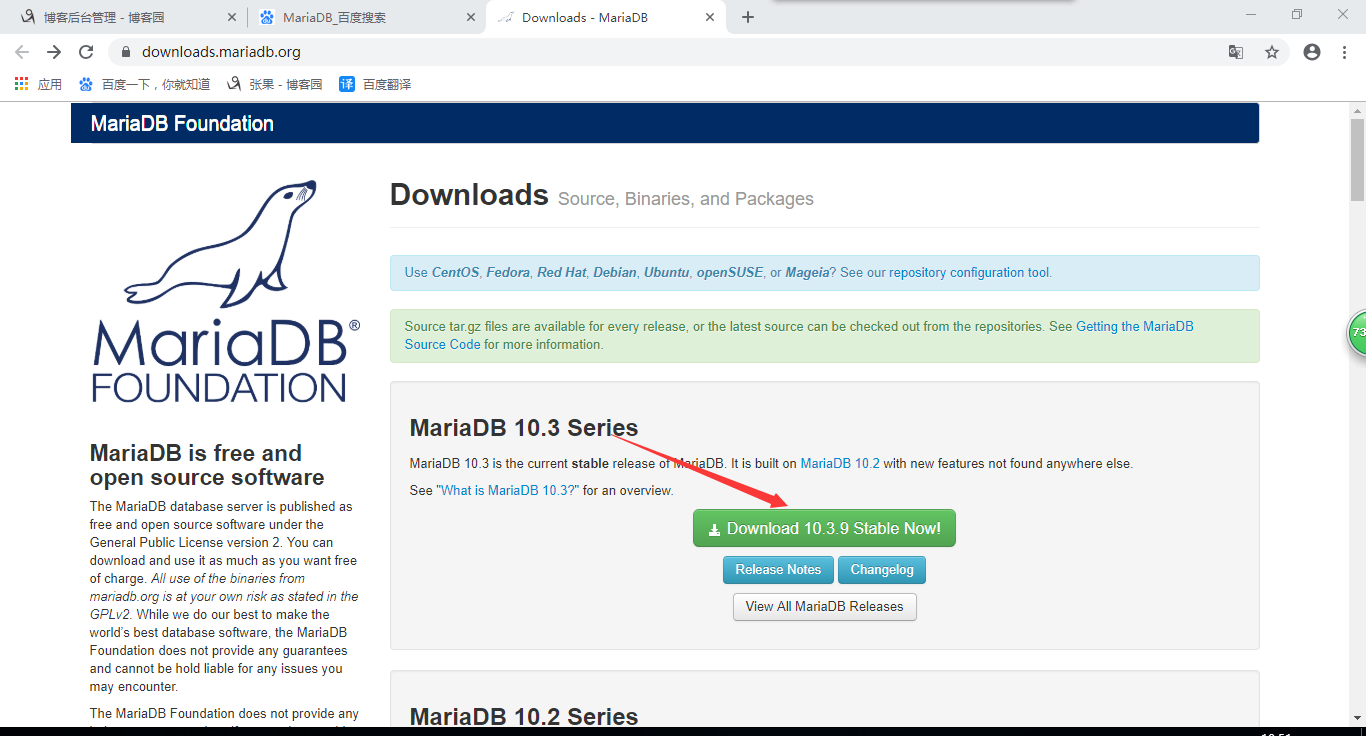This screenshot has width=1366, height=736.
Task: Open the Google Translate icon in address bar
Action: tap(1236, 52)
